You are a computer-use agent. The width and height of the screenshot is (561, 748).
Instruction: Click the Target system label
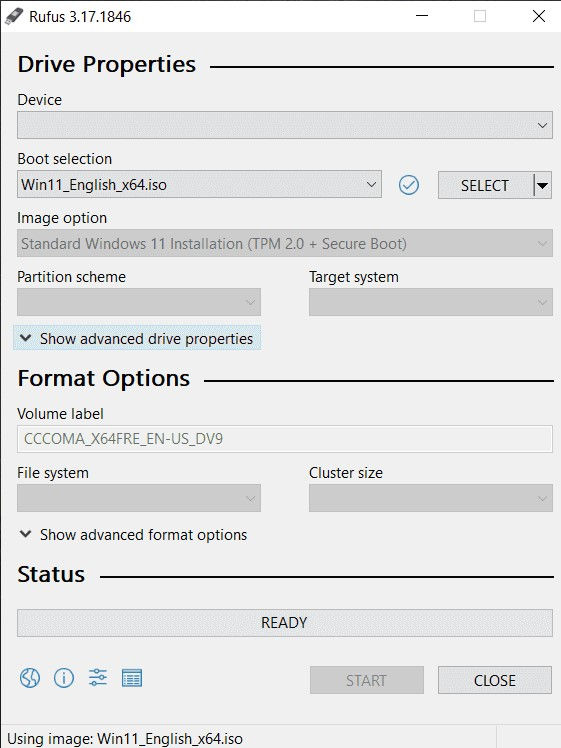tap(354, 277)
